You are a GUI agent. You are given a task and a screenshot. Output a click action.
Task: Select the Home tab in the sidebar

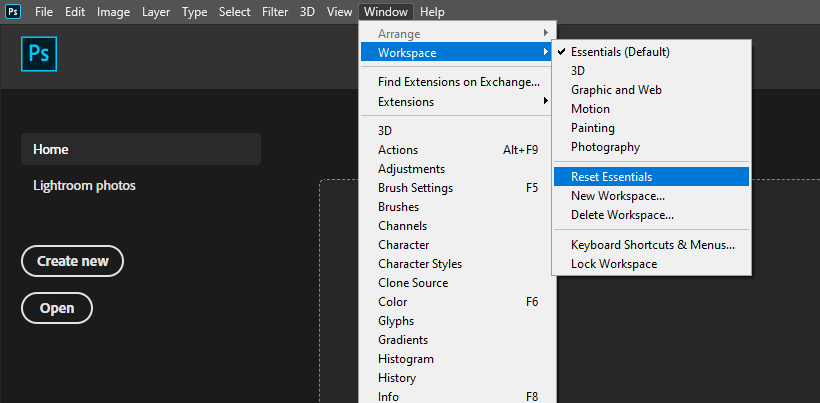(x=140, y=149)
